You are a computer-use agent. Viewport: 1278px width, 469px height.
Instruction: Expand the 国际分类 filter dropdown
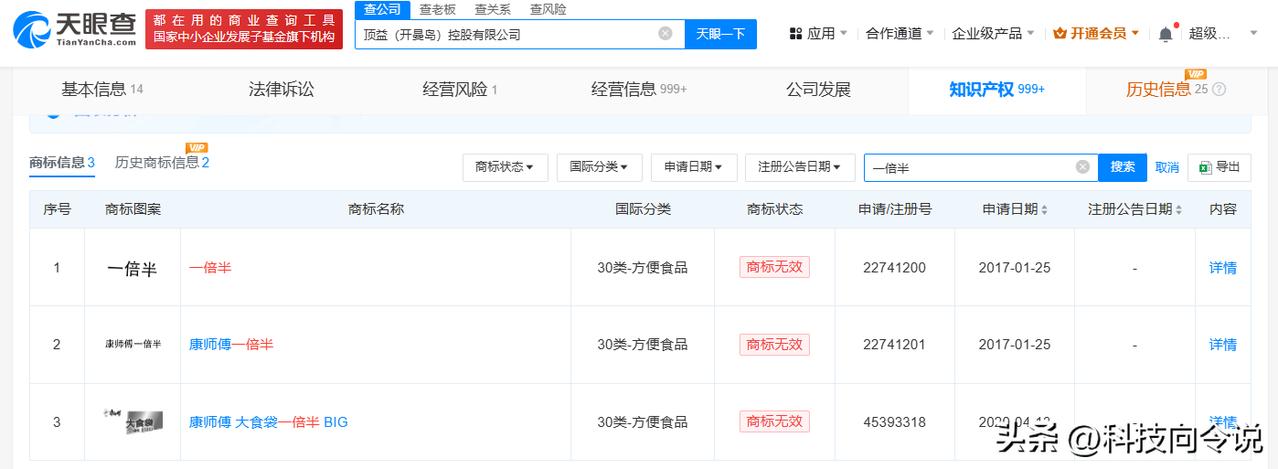[x=599, y=168]
